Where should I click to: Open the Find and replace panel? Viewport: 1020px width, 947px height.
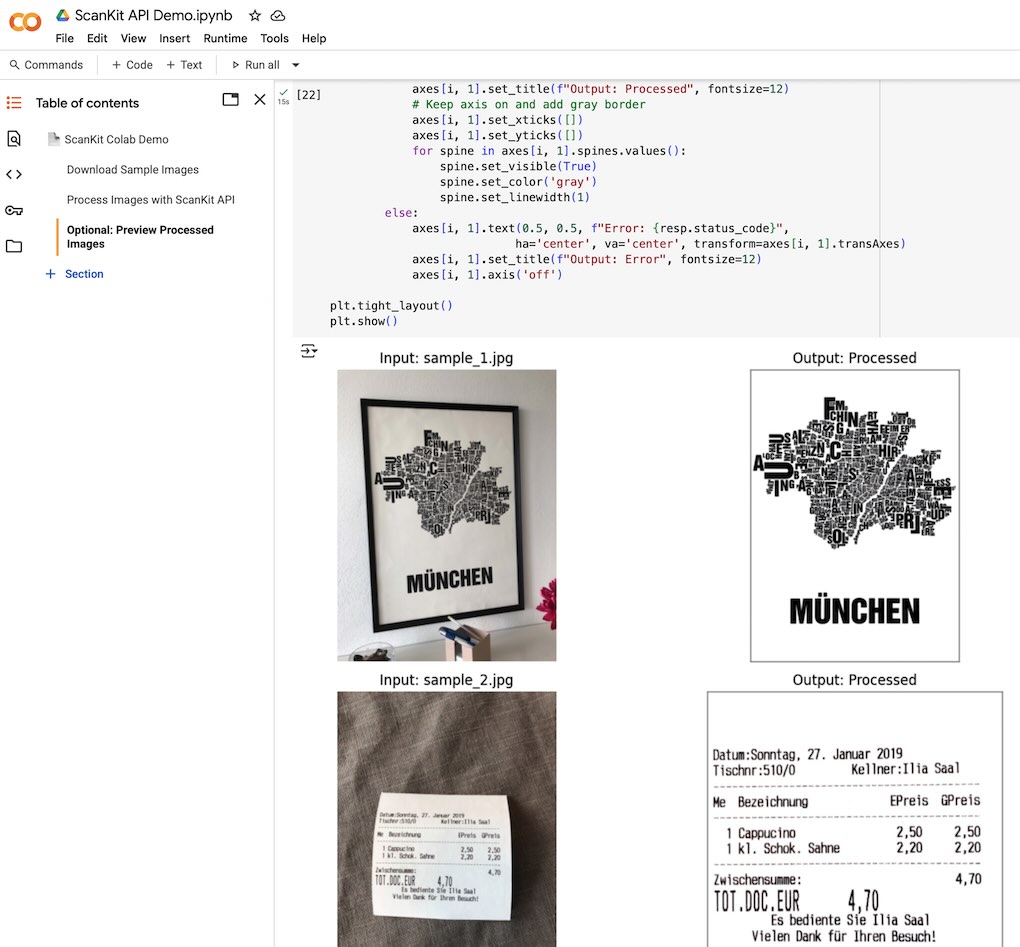pos(14,139)
